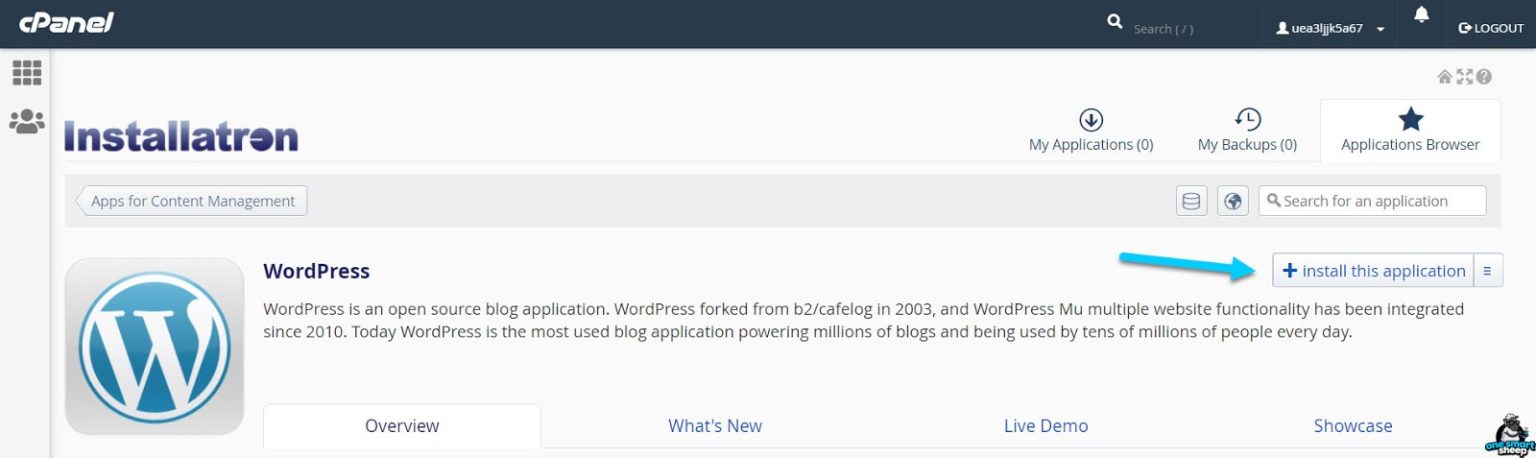Open the Live Demo tab
The height and width of the screenshot is (458, 1536).
[1046, 426]
